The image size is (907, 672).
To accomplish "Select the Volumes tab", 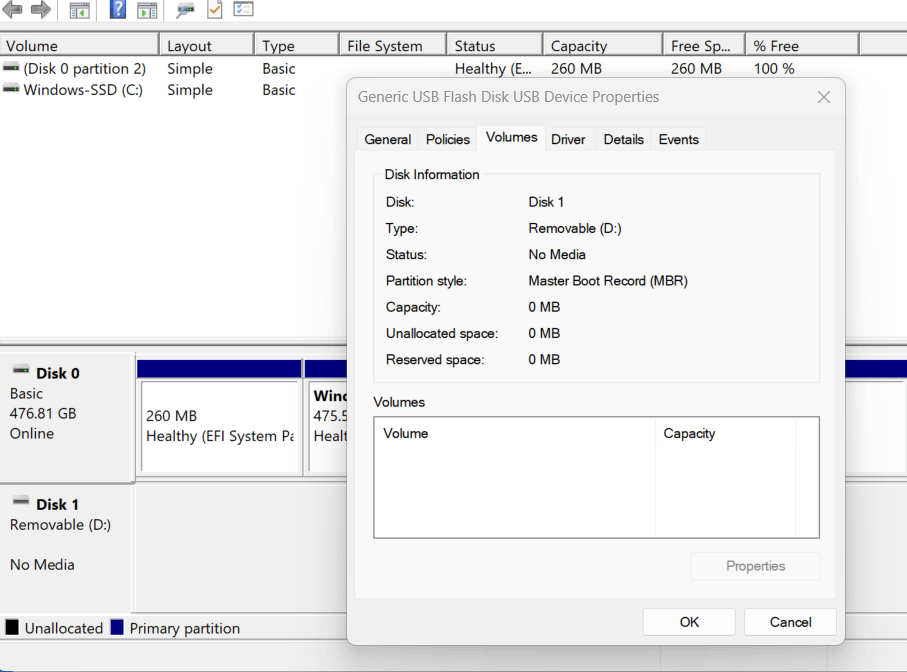I will coord(511,138).
